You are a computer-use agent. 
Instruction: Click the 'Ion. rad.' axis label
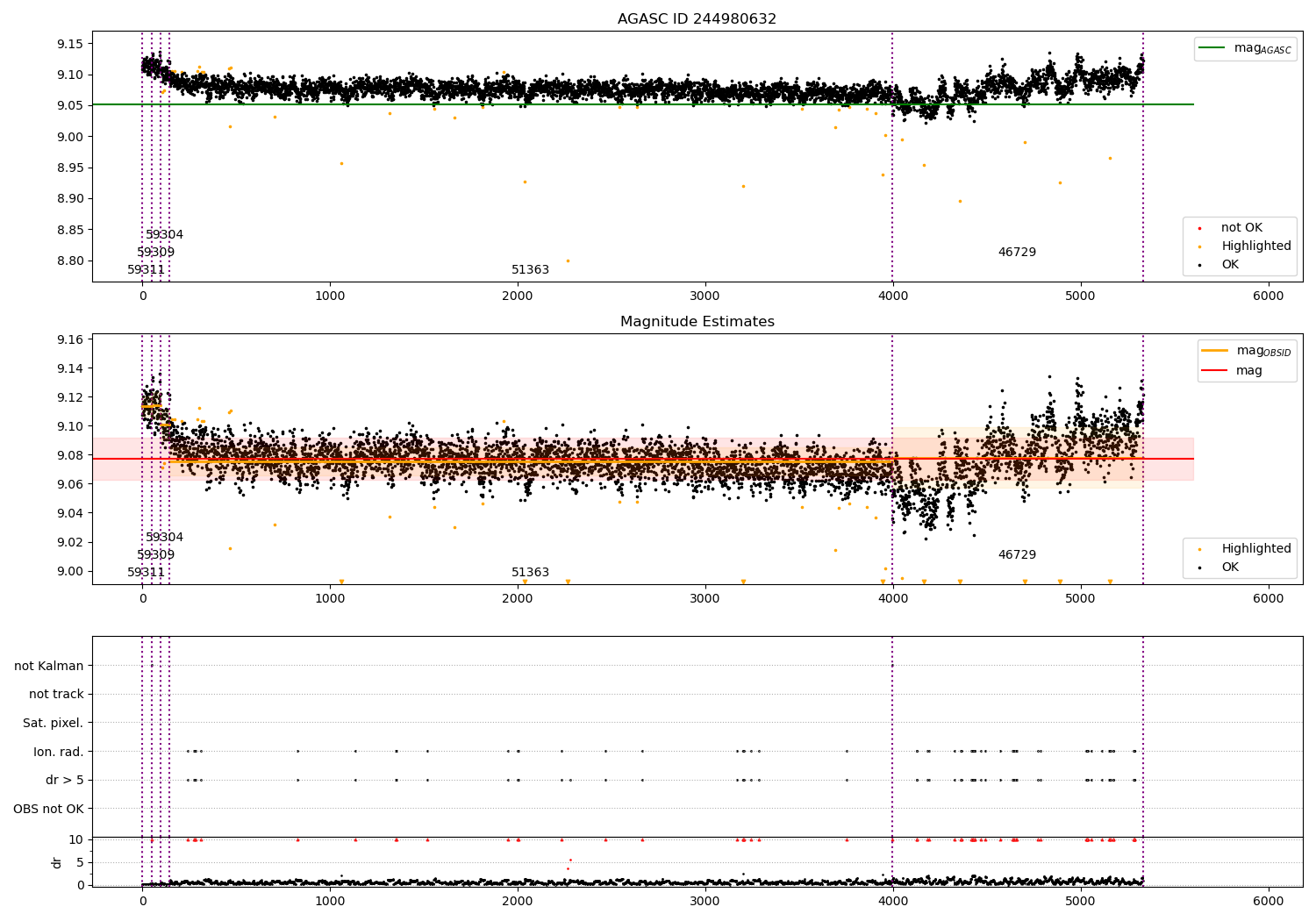point(58,752)
